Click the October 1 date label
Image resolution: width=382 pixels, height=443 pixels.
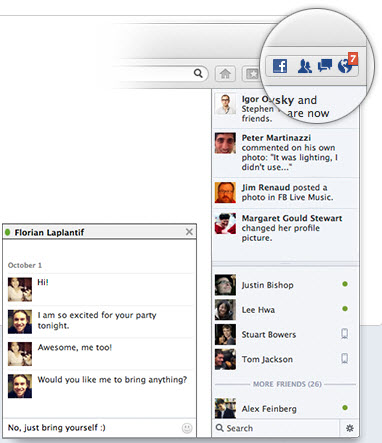(25, 265)
